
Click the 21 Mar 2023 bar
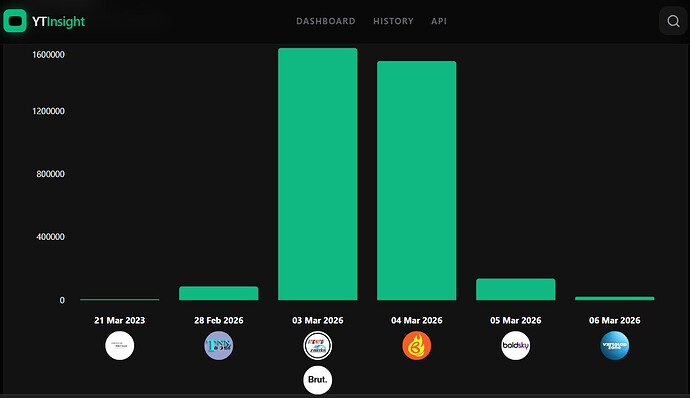tap(120, 299)
